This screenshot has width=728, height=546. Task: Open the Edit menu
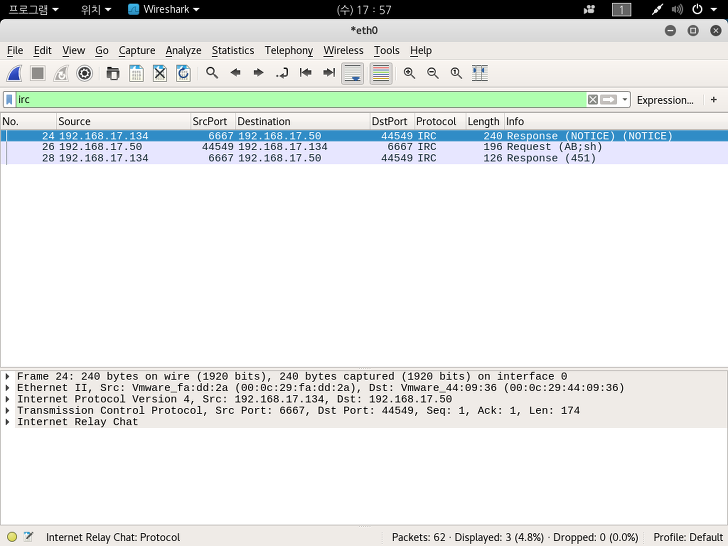click(x=42, y=51)
